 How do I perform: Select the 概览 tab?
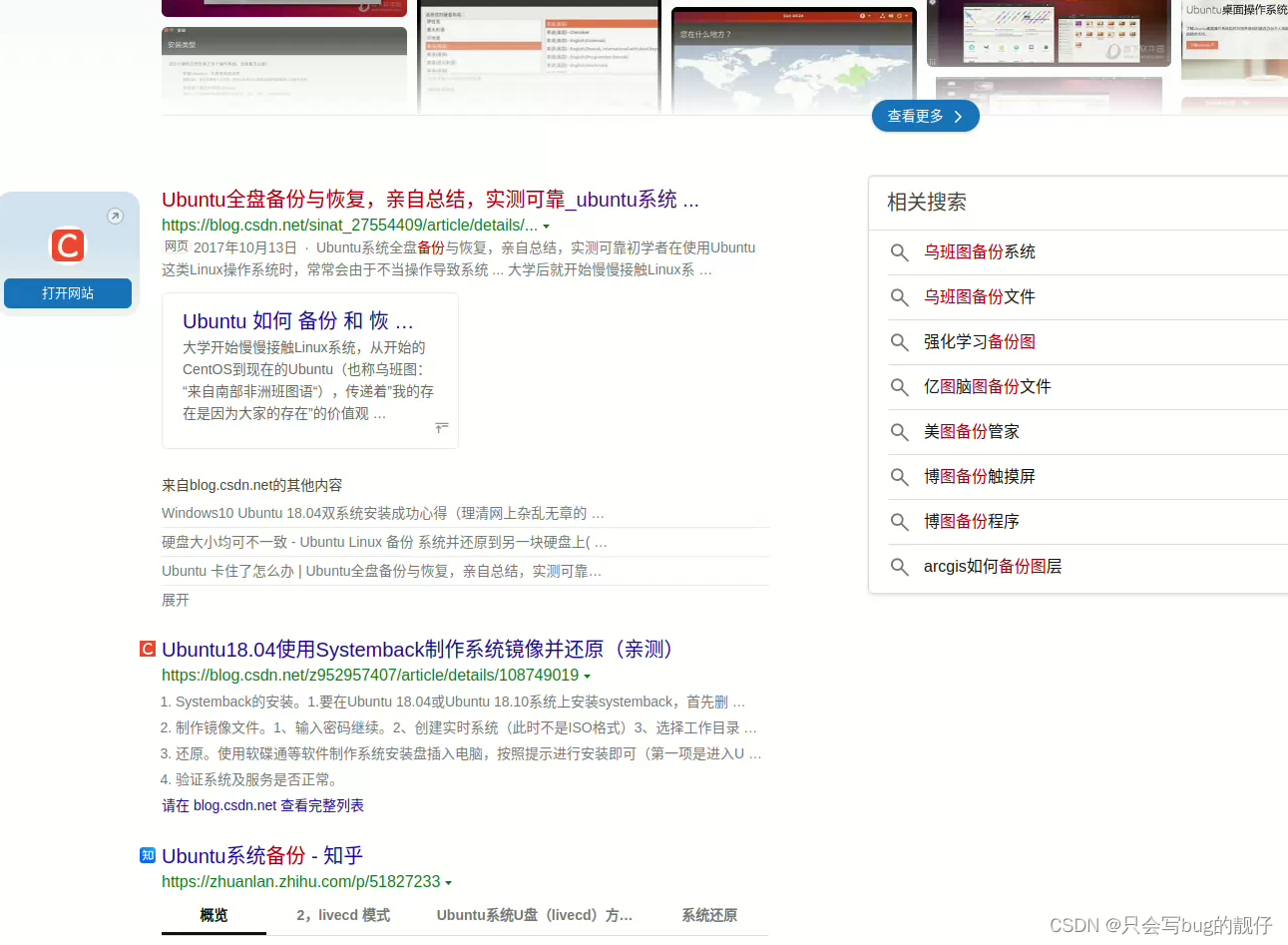(214, 915)
